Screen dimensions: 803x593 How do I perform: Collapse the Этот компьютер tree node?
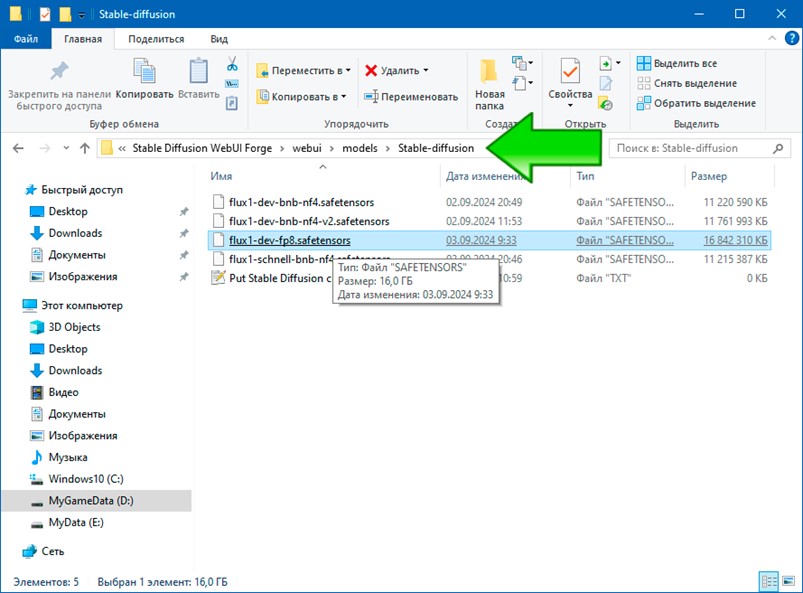coord(14,306)
